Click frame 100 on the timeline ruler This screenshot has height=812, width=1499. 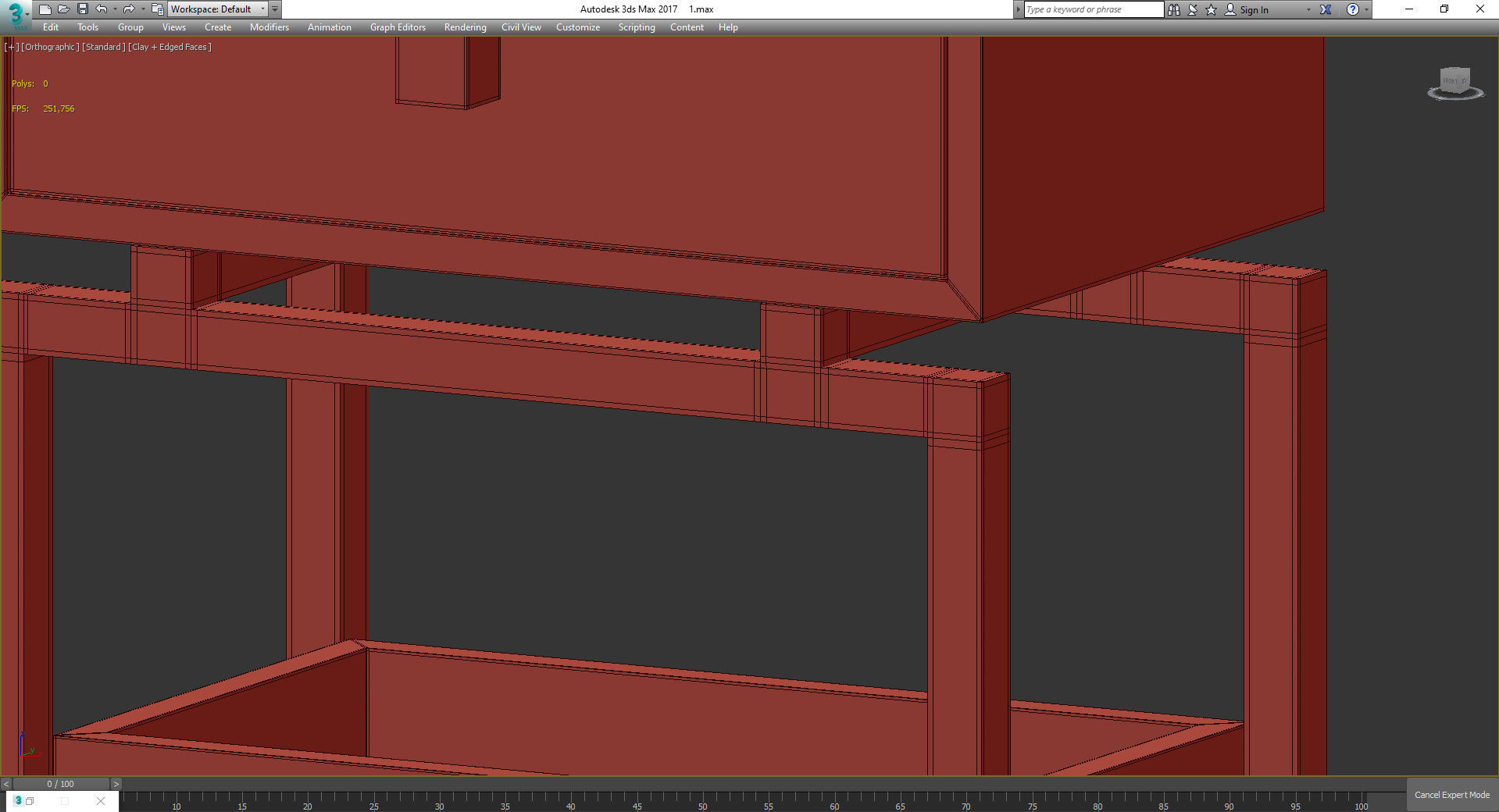click(1362, 806)
